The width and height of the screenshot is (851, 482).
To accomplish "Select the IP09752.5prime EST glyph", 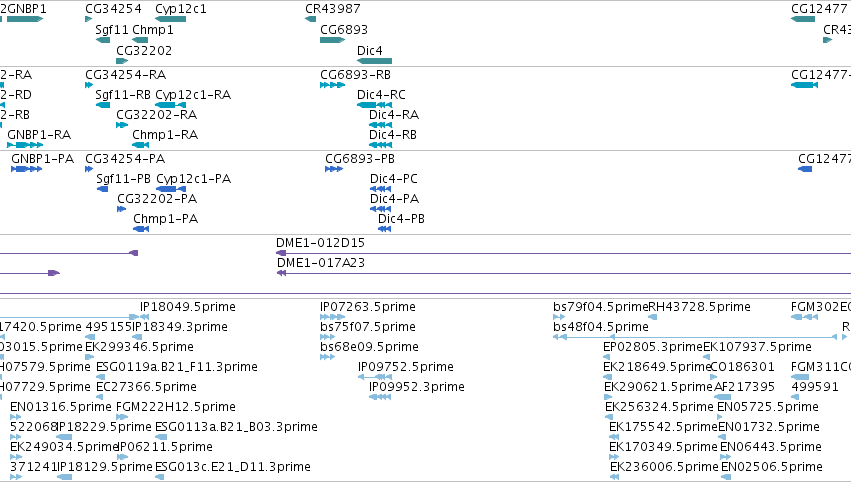I will 374,377.
